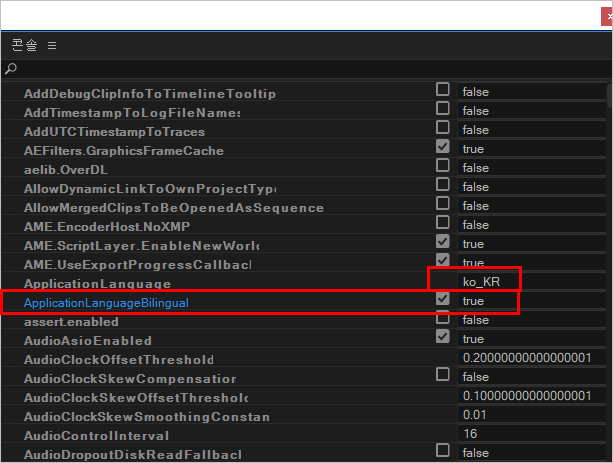
Task: Select the AudioAsioEnabled property name
Action: tap(88, 341)
